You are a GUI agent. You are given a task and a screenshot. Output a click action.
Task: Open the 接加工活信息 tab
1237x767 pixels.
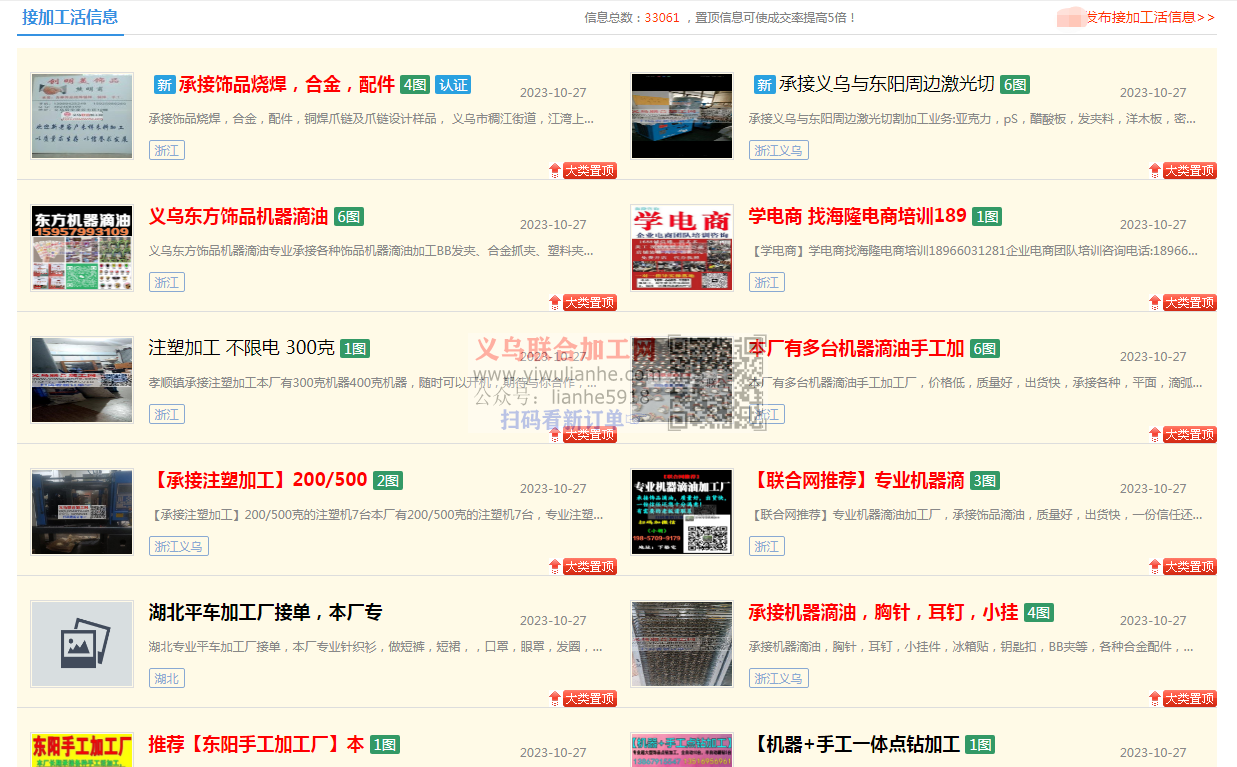pyautogui.click(x=70, y=17)
